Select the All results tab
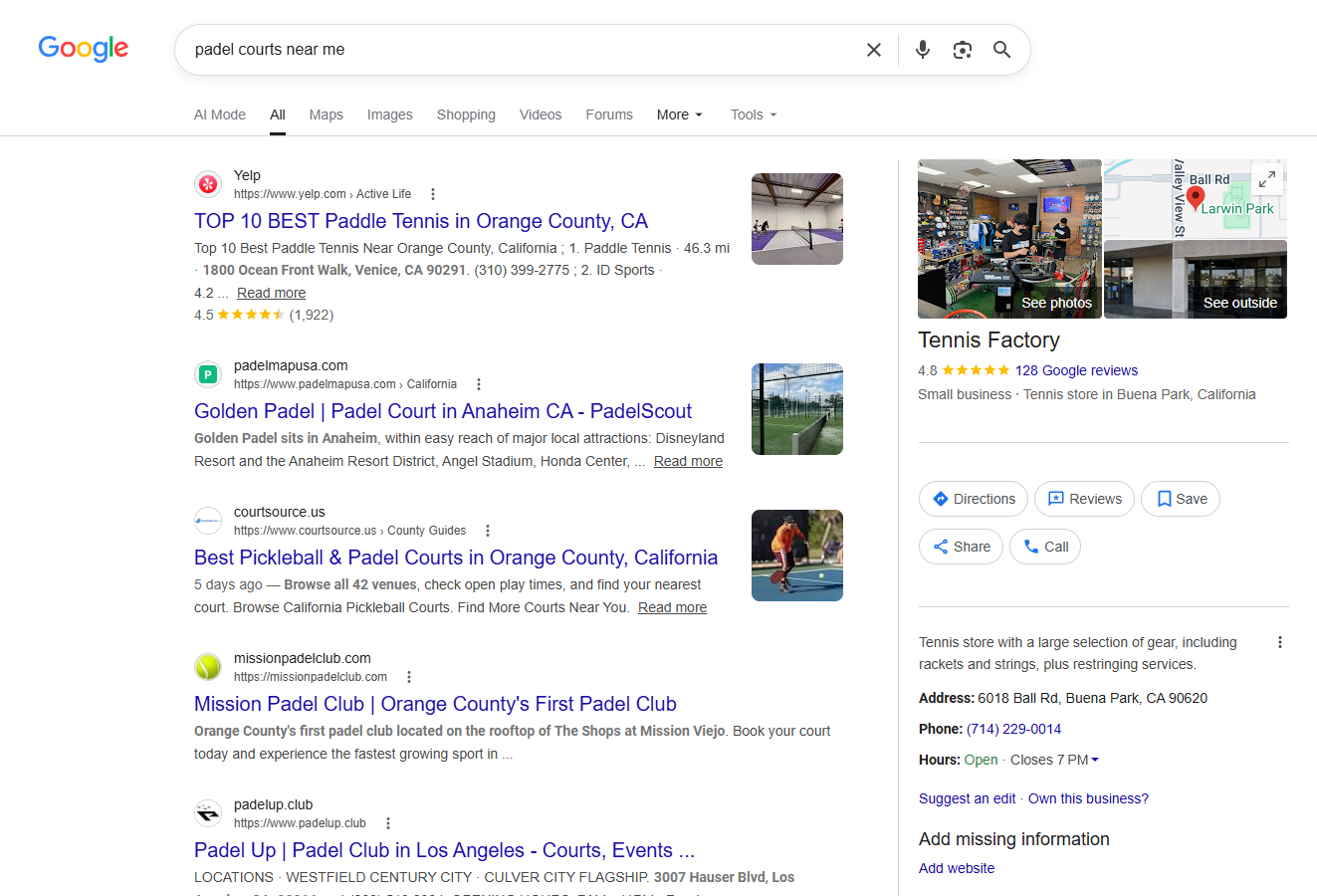 [278, 114]
